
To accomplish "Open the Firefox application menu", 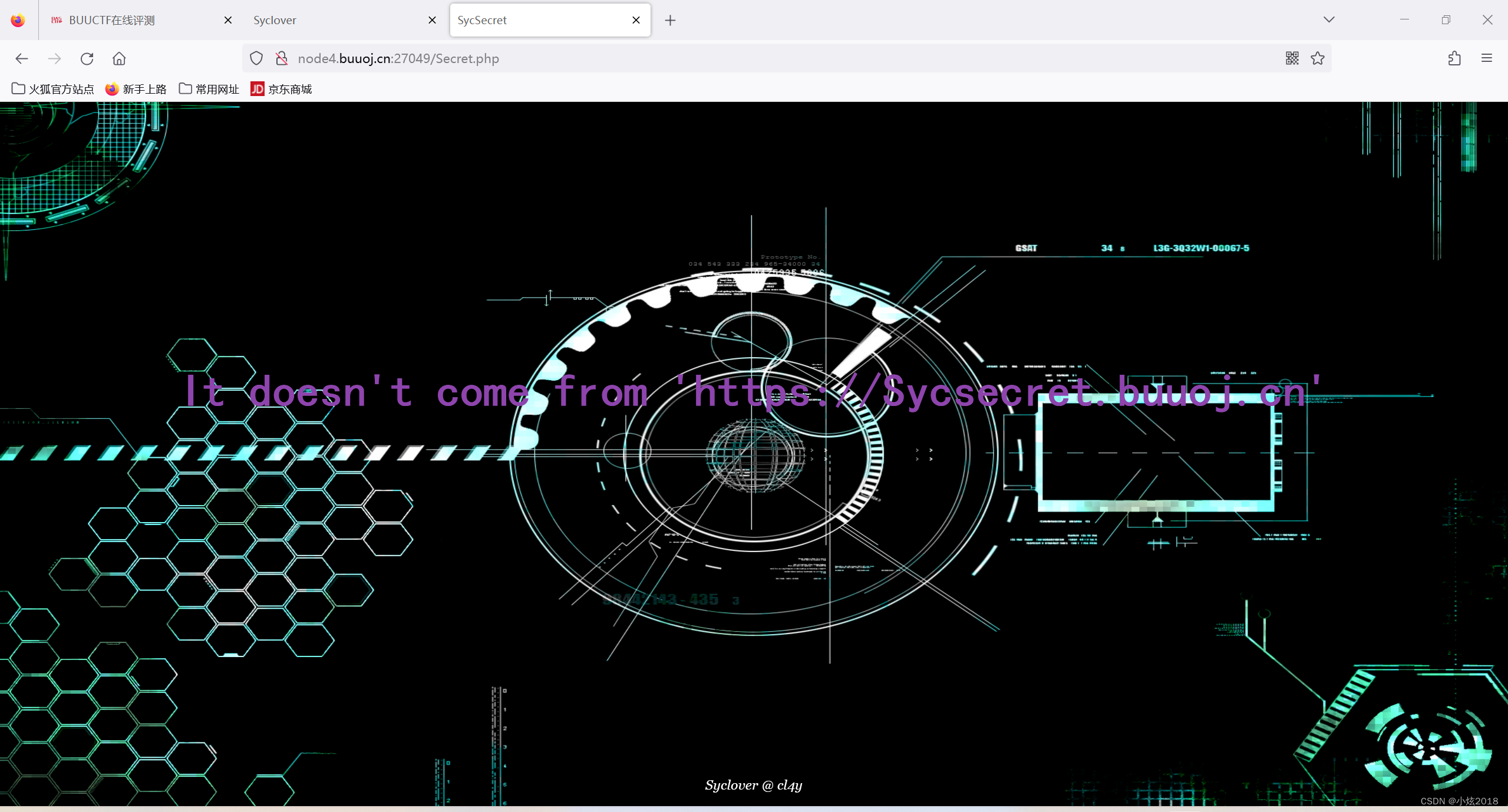I will coord(1487,58).
